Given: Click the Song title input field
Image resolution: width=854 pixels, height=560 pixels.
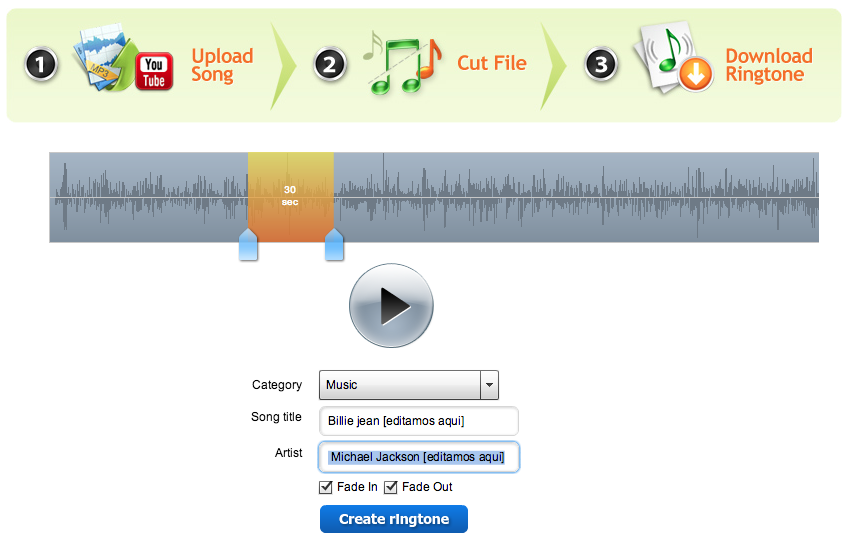Looking at the screenshot, I should point(419,421).
